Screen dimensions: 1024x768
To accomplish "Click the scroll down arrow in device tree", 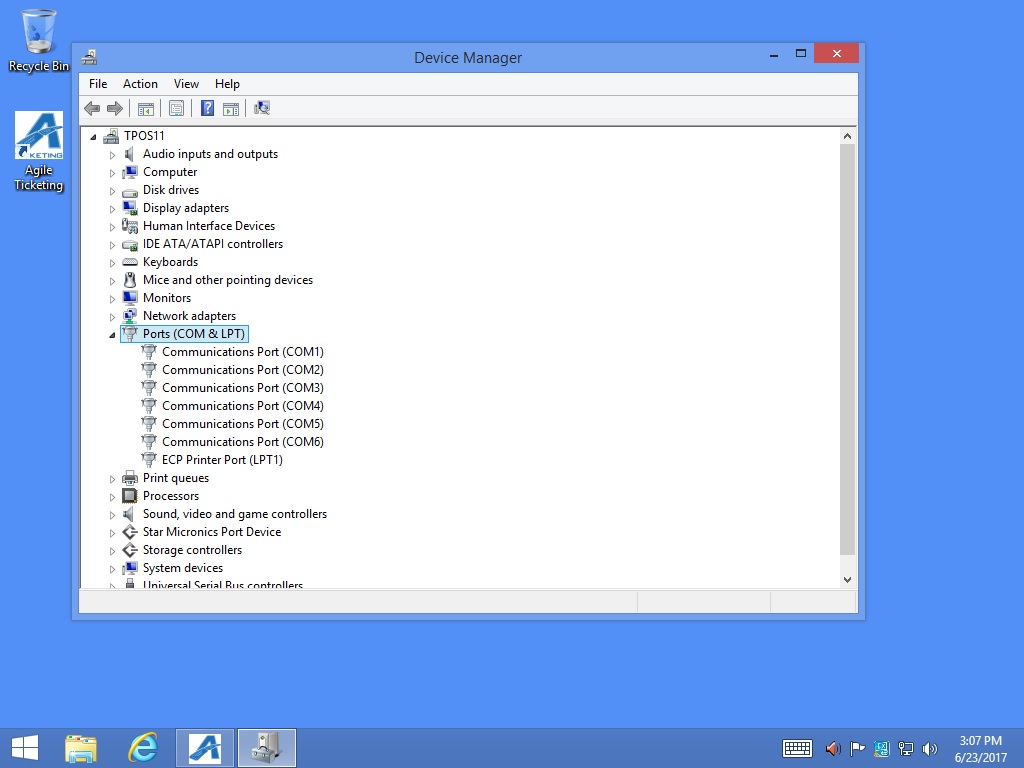I will click(x=847, y=579).
